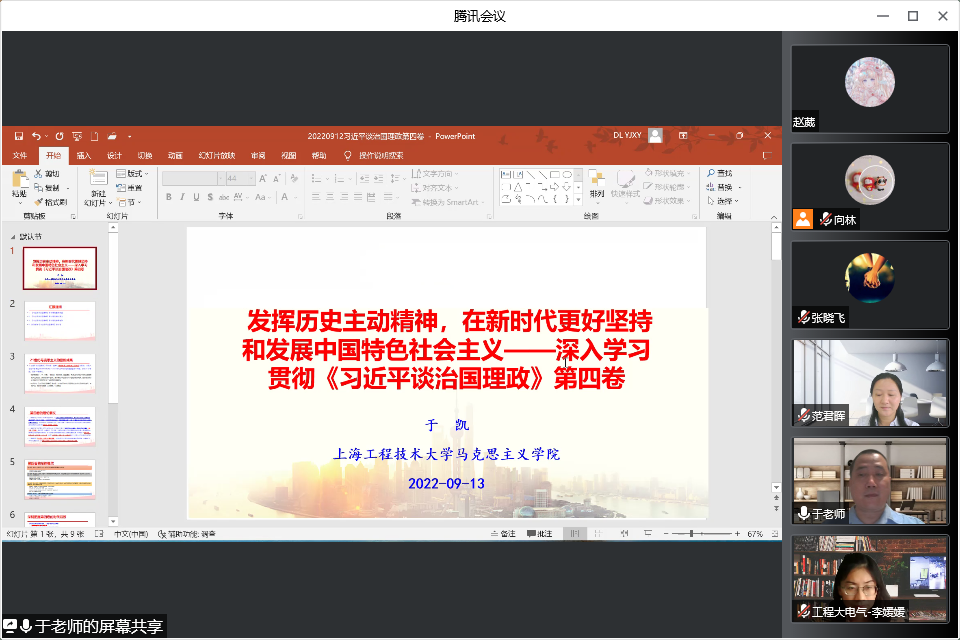Click the Undo arrow icon
The image size is (960, 640).
pyautogui.click(x=36, y=136)
